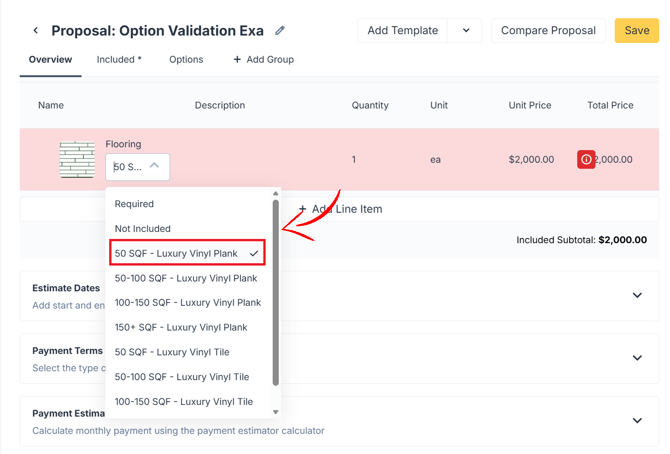Image resolution: width=670 pixels, height=454 pixels.
Task: Expand the Payment Terms section
Action: click(x=637, y=358)
